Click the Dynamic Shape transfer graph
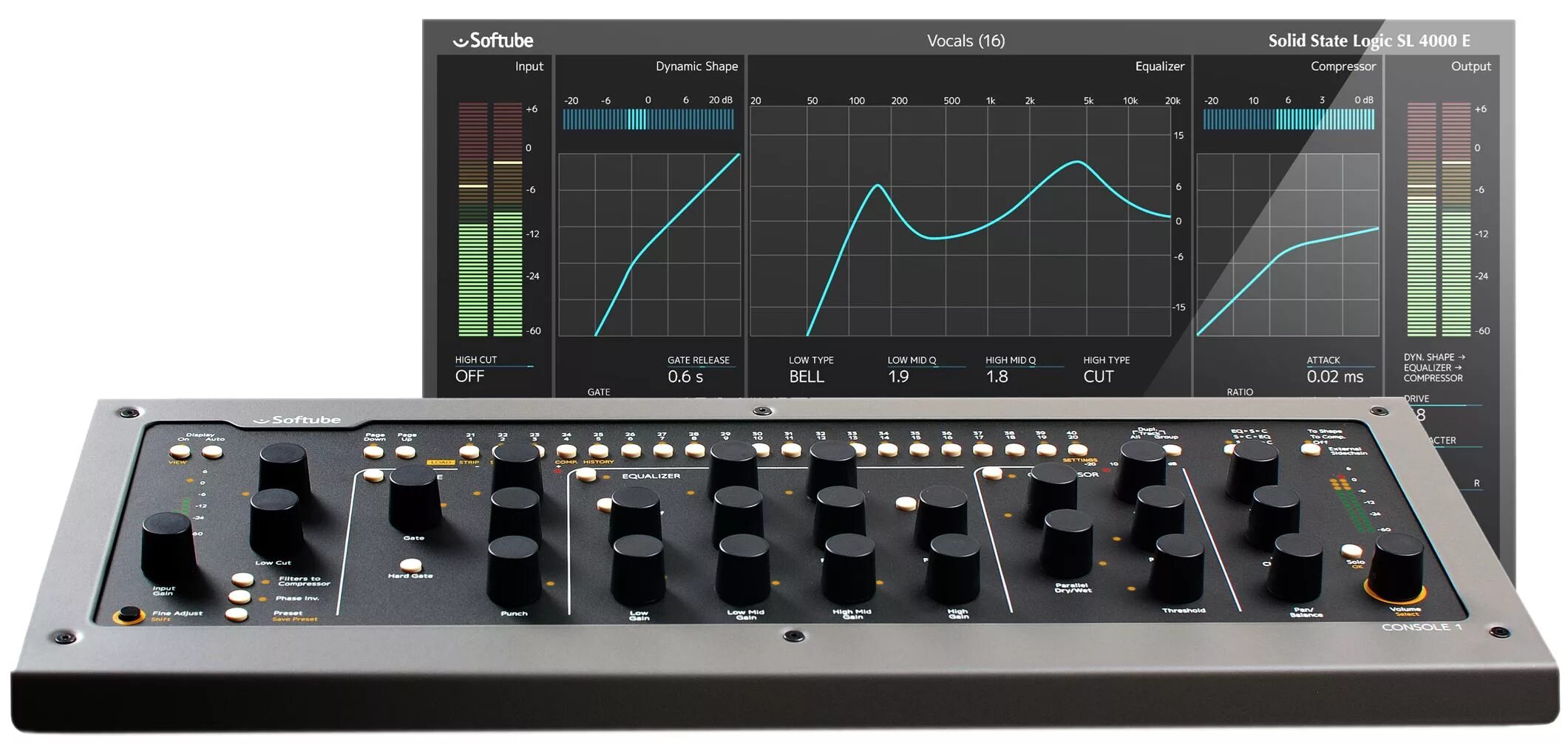This screenshot has height=745, width=1568. click(649, 245)
